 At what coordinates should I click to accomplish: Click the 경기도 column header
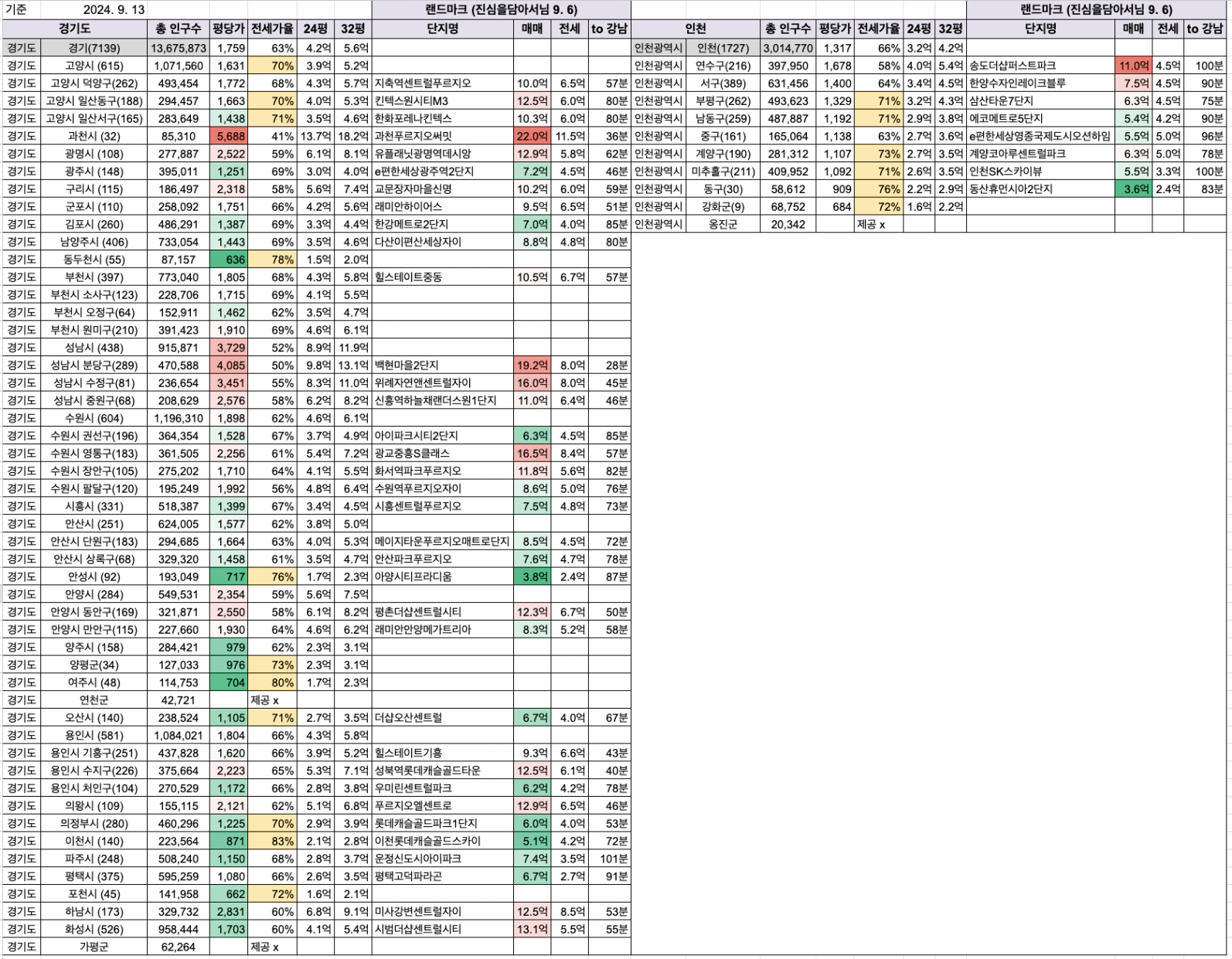tap(75, 29)
